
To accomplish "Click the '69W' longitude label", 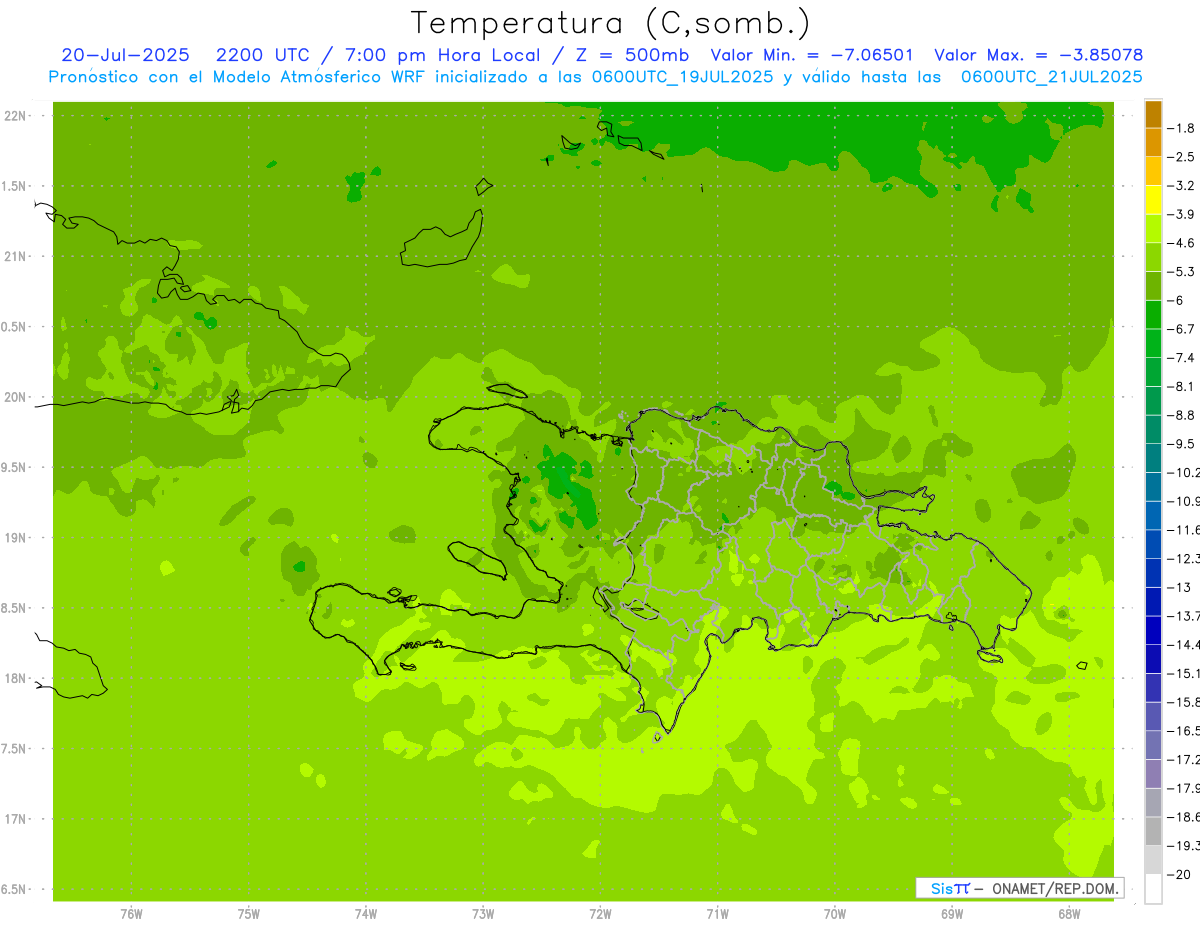I will 952,914.
